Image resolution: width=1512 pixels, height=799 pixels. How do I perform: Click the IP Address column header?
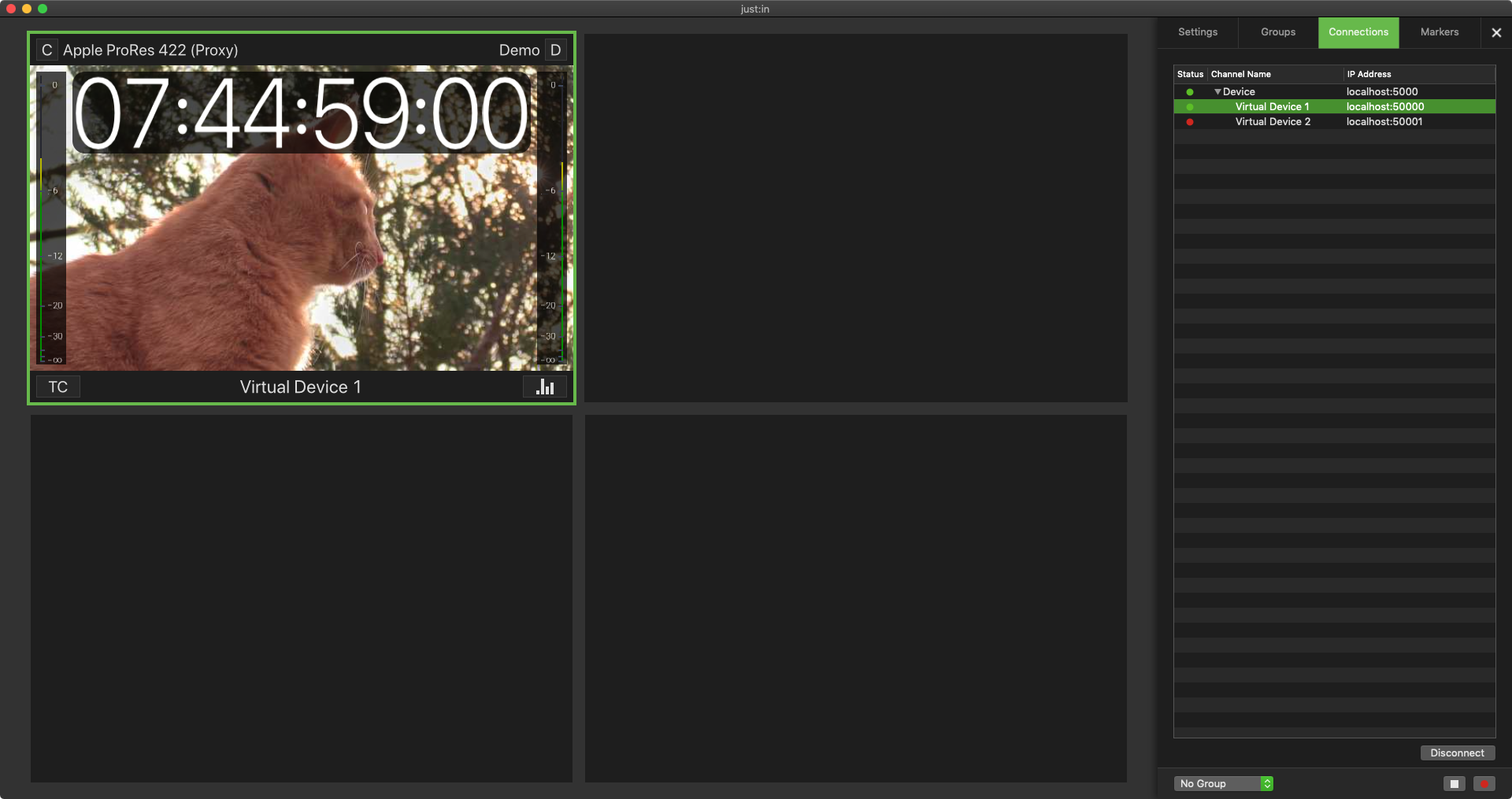pos(1419,74)
